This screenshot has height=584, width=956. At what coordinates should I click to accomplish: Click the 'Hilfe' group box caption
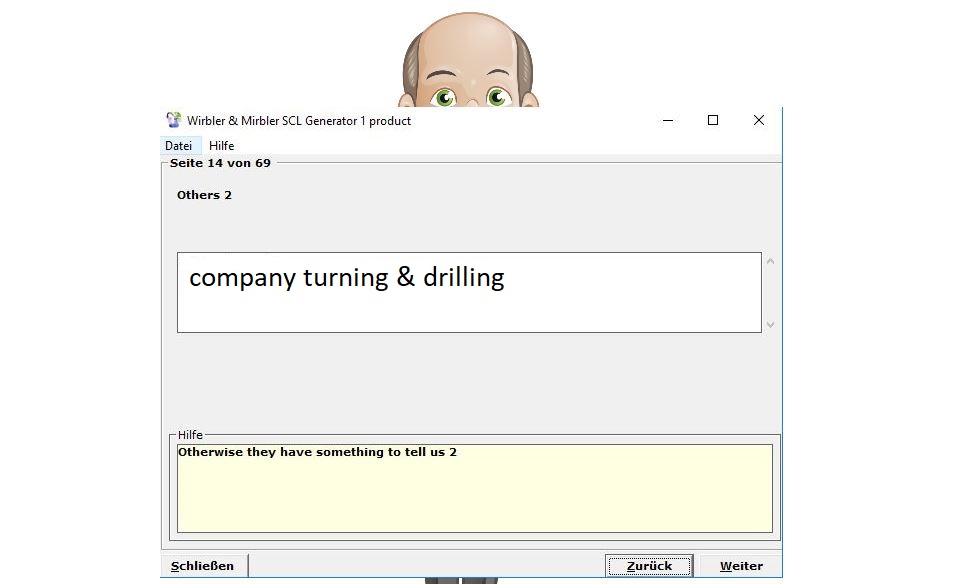click(x=190, y=435)
